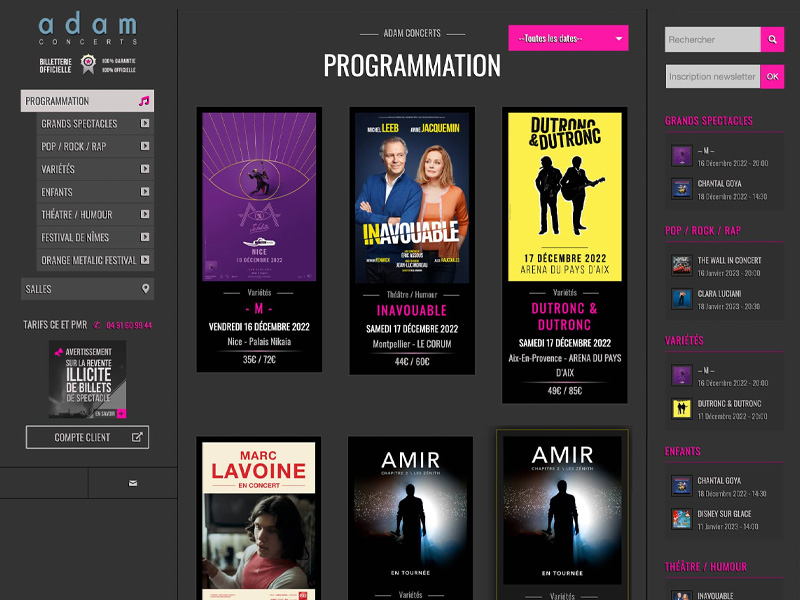Click the music note icon beside Programmation
Viewport: 800px width, 600px height.
[x=144, y=101]
